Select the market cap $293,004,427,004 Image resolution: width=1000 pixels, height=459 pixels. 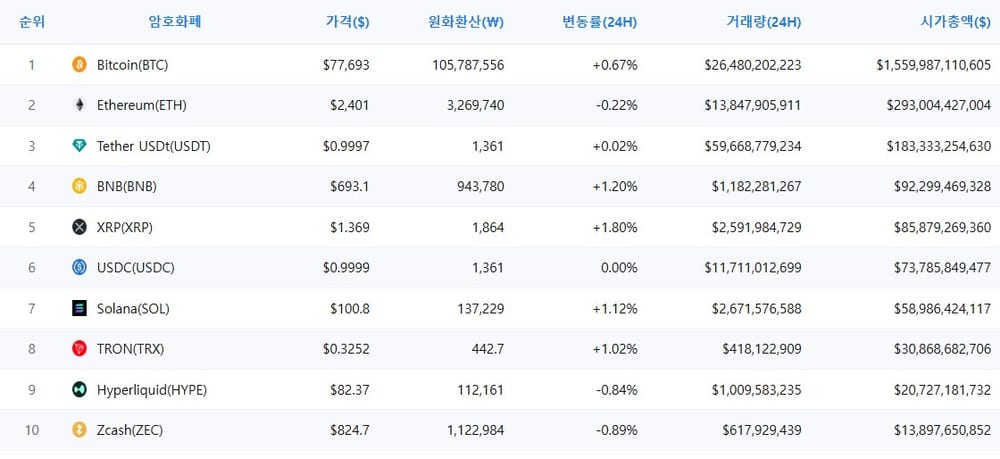tap(939, 105)
